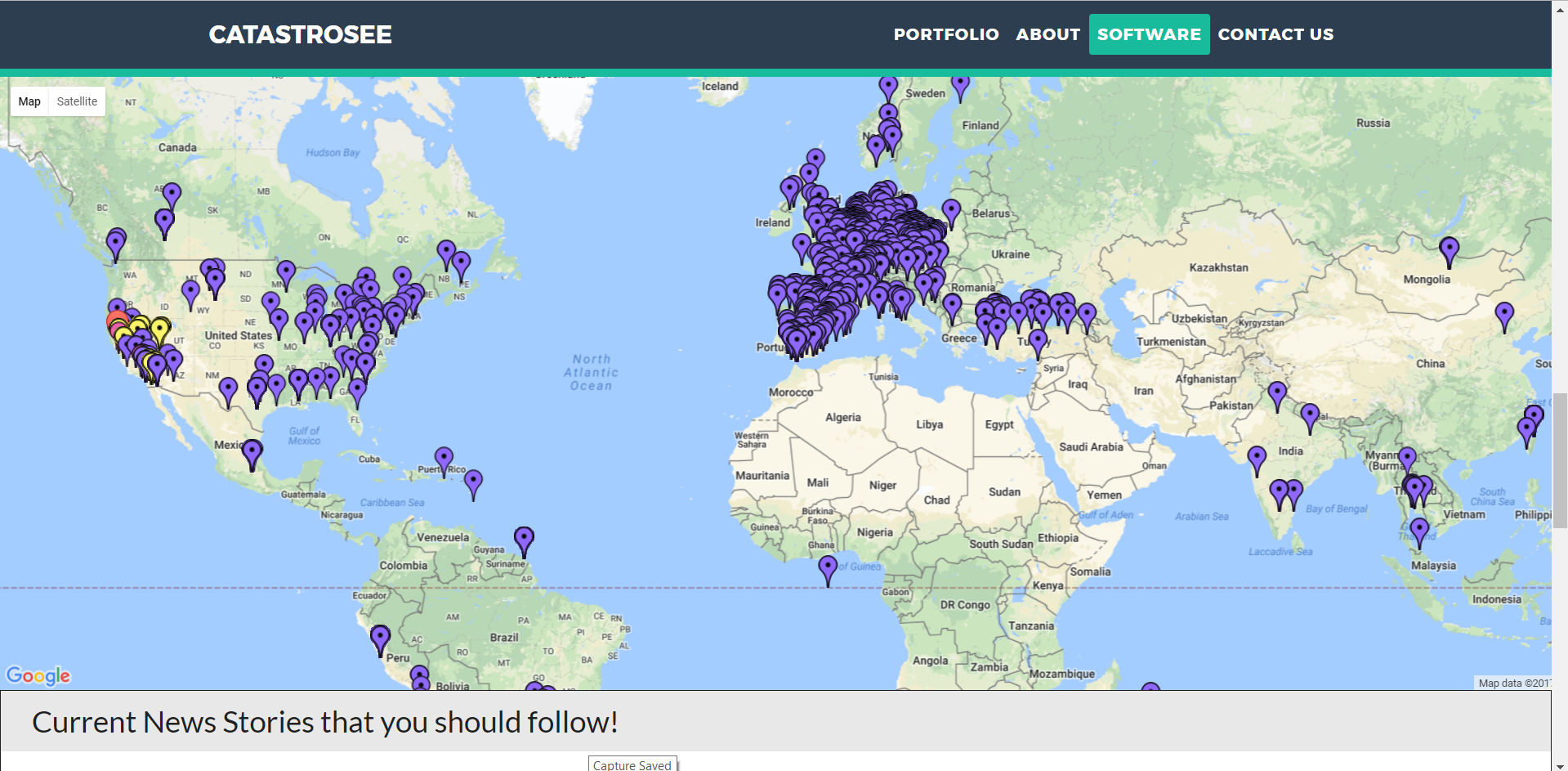The width and height of the screenshot is (1568, 771).
Task: Click the 'Russia' map label
Action: 1373,123
